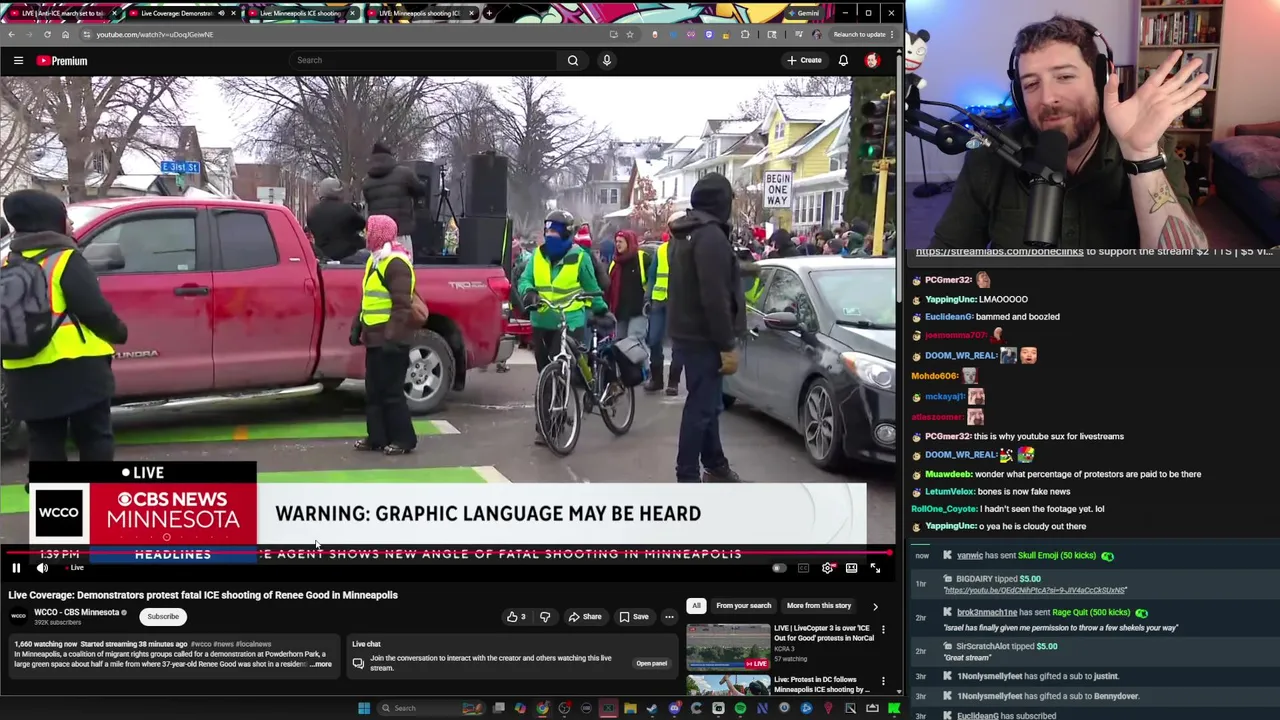Save the video to a playlist
This screenshot has width=1280, height=720.
[x=634, y=617]
